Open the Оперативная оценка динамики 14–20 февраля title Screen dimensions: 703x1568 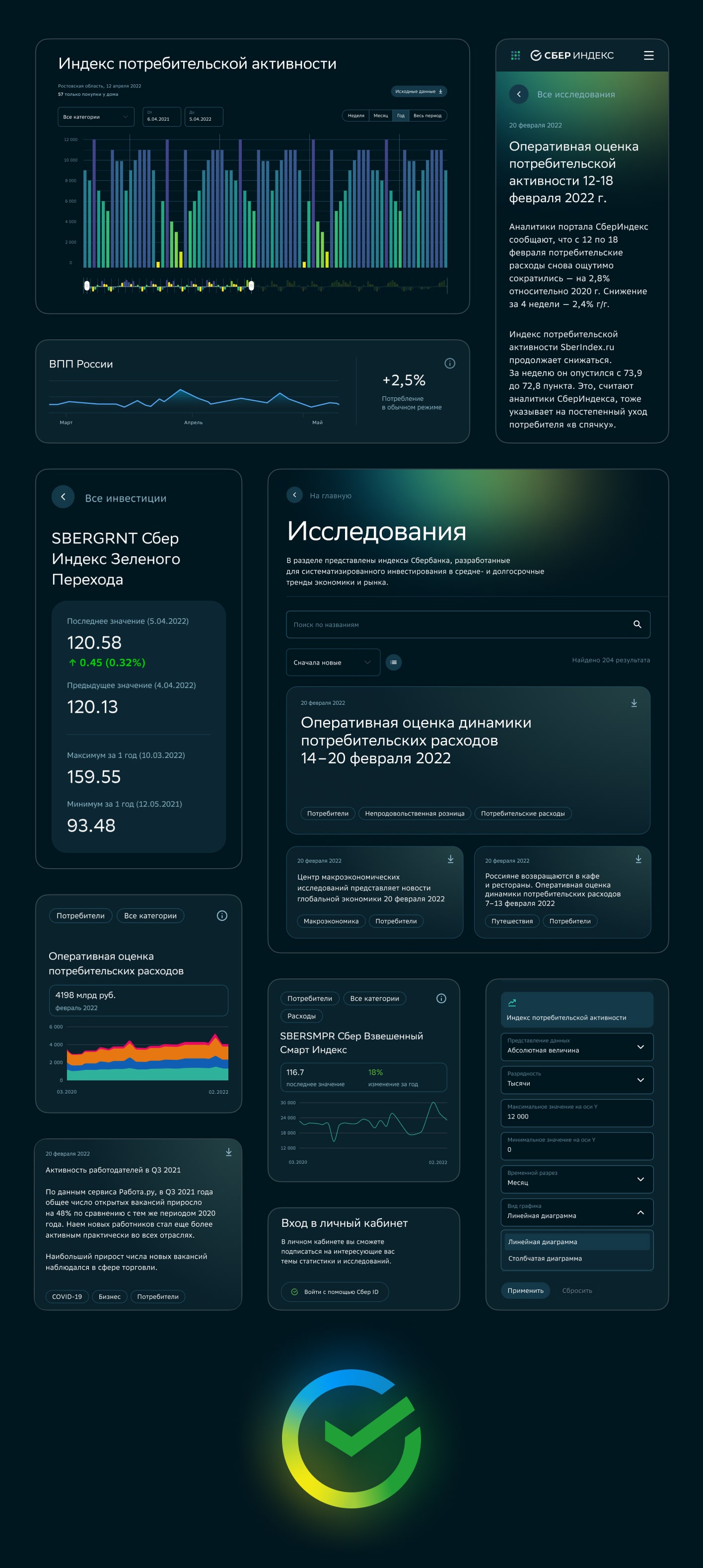coord(417,740)
